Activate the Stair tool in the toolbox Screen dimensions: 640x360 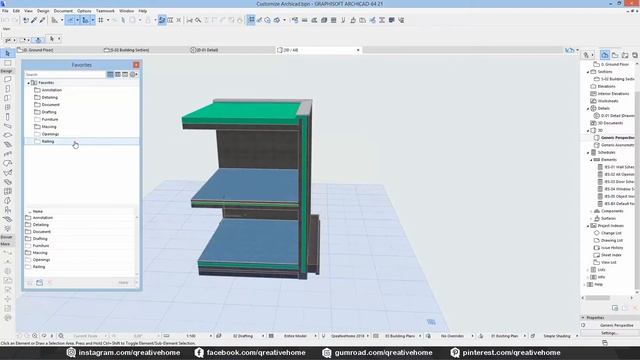click(x=7, y=144)
